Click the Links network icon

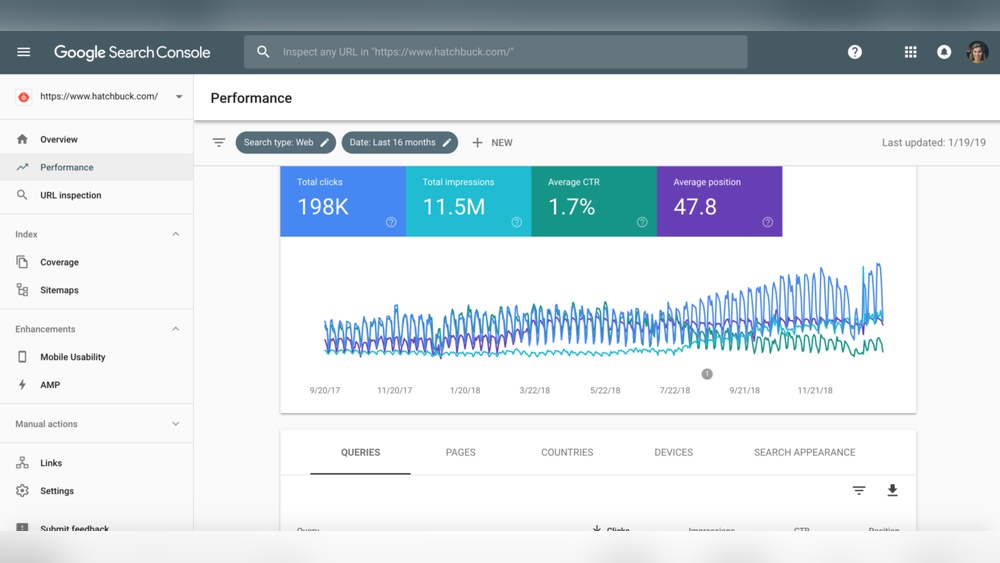tap(22, 463)
